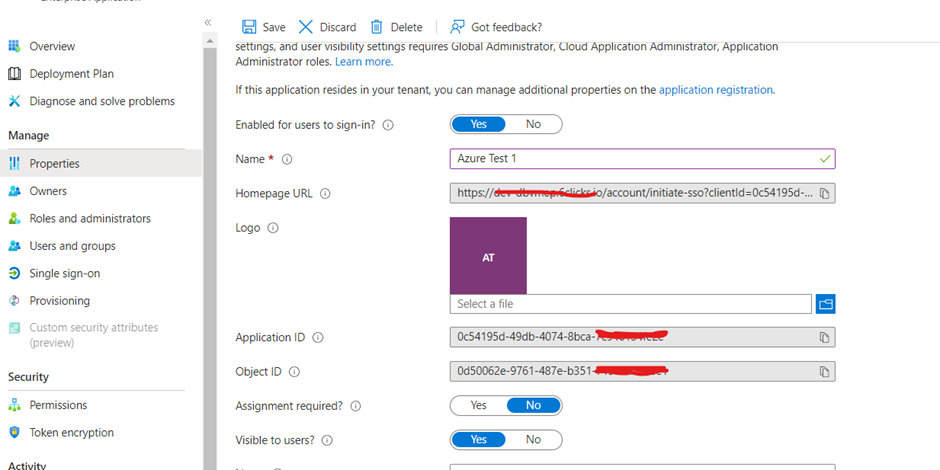
Task: Click the Delete button label
Action: pos(406,27)
